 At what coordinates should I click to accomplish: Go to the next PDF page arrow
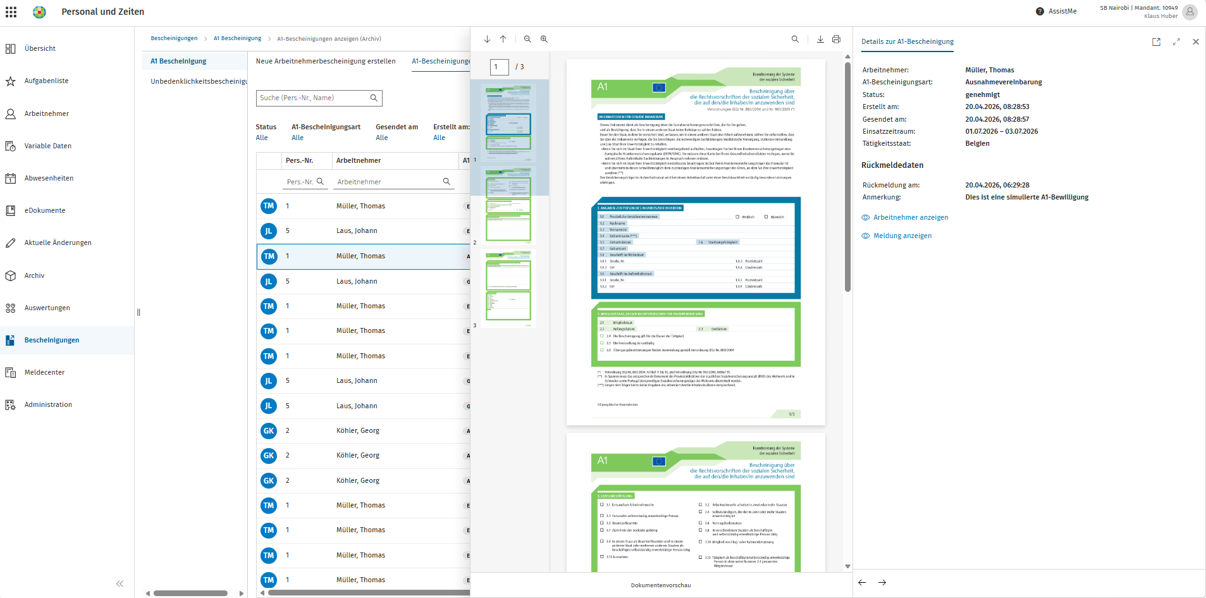pyautogui.click(x=487, y=39)
